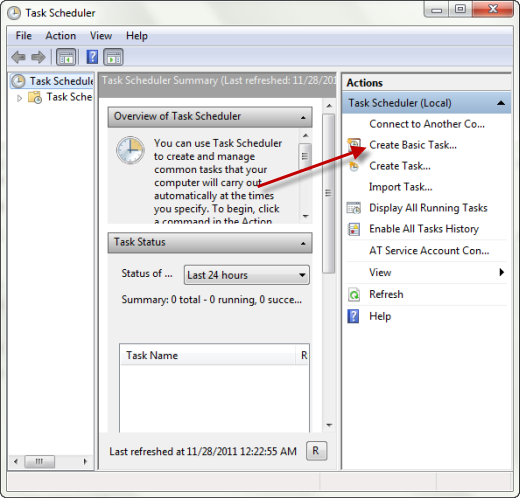The height and width of the screenshot is (498, 520).
Task: Click the Display All Running Tasks icon
Action: click(x=354, y=208)
